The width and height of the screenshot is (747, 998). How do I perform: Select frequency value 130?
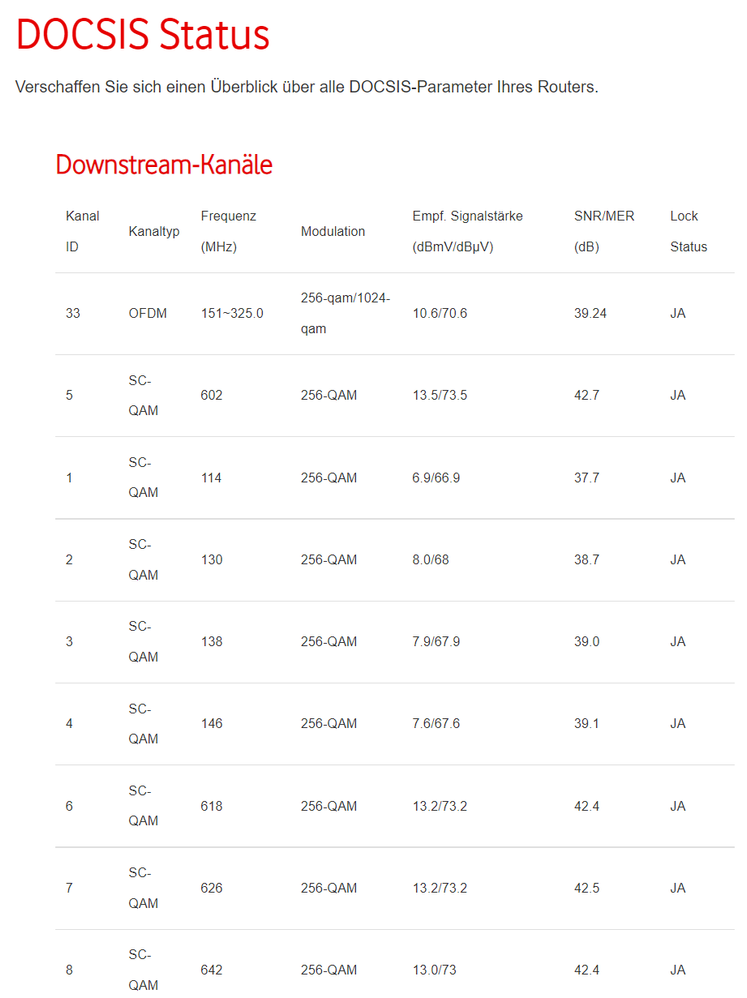211,559
